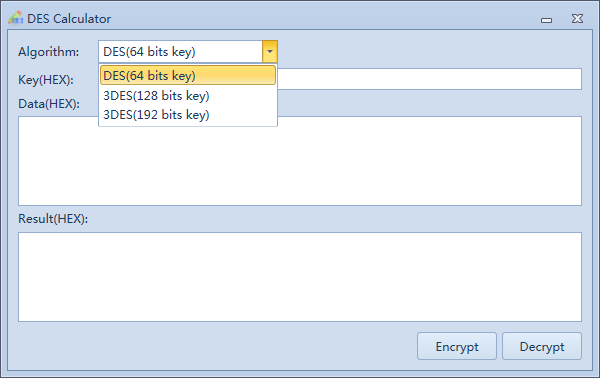Click the DES Calculator title text
This screenshot has width=600, height=378.
[x=69, y=18]
